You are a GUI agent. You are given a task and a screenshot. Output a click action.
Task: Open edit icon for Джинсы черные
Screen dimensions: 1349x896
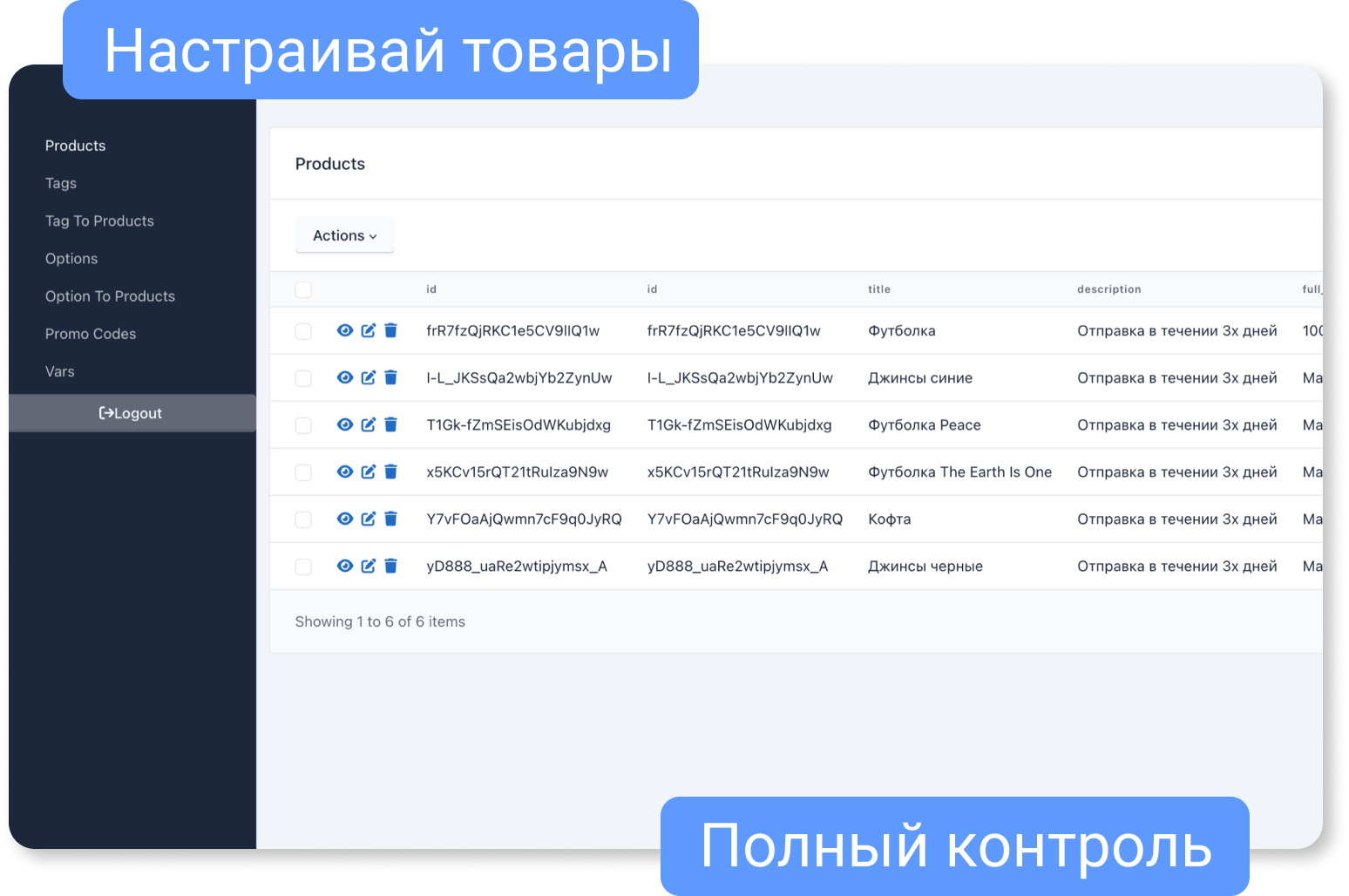368,566
